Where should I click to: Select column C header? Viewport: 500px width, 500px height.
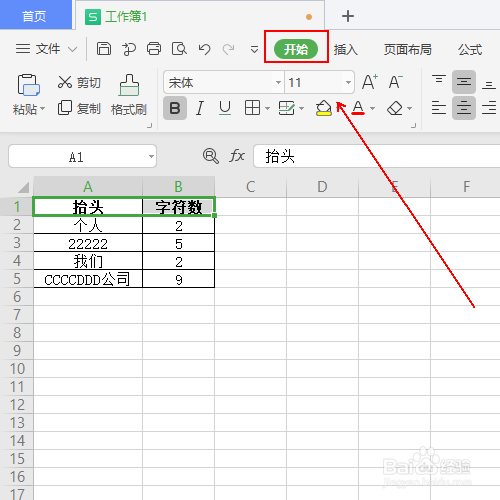250,187
